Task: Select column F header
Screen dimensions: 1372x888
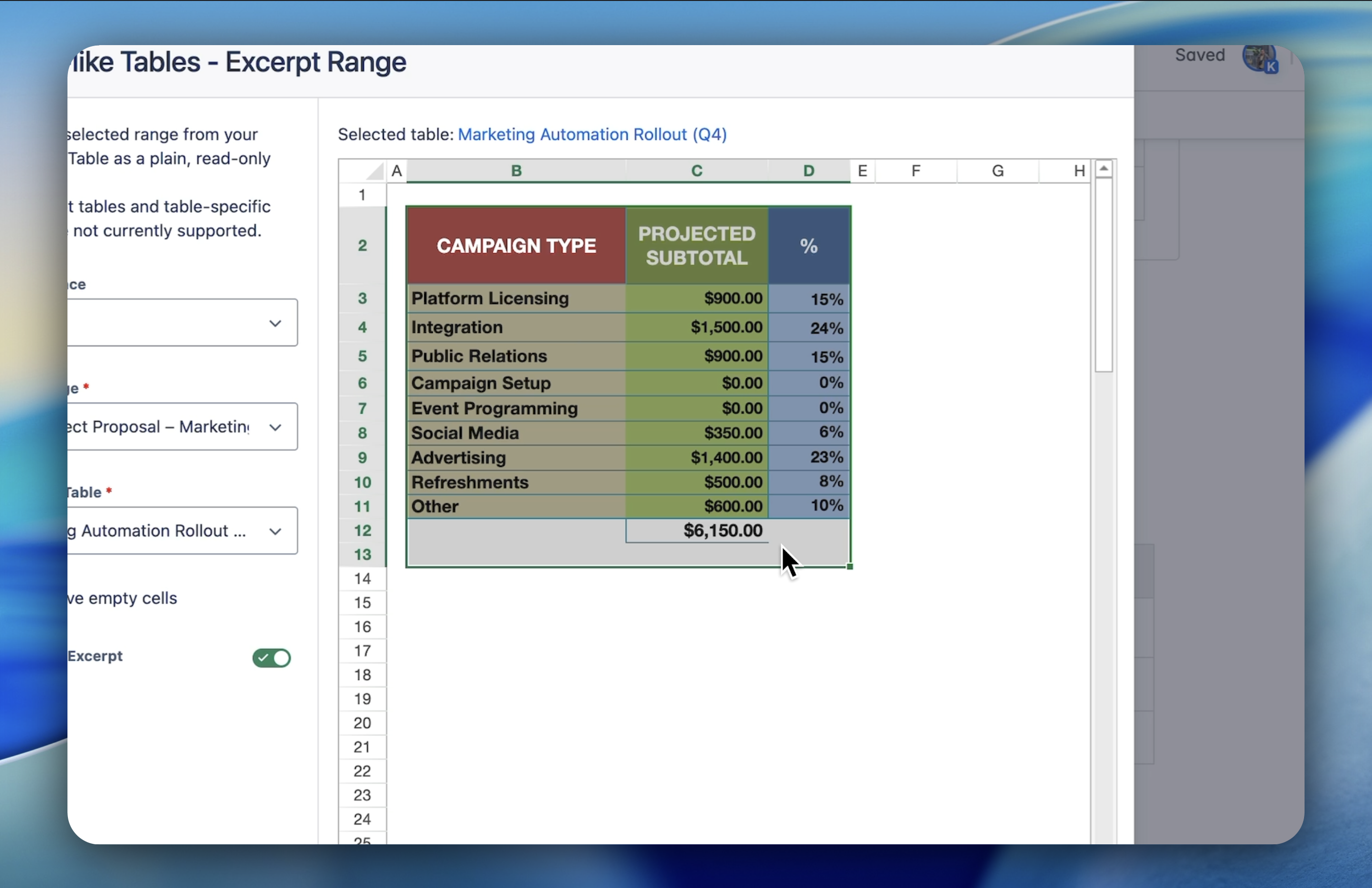Action: point(915,171)
